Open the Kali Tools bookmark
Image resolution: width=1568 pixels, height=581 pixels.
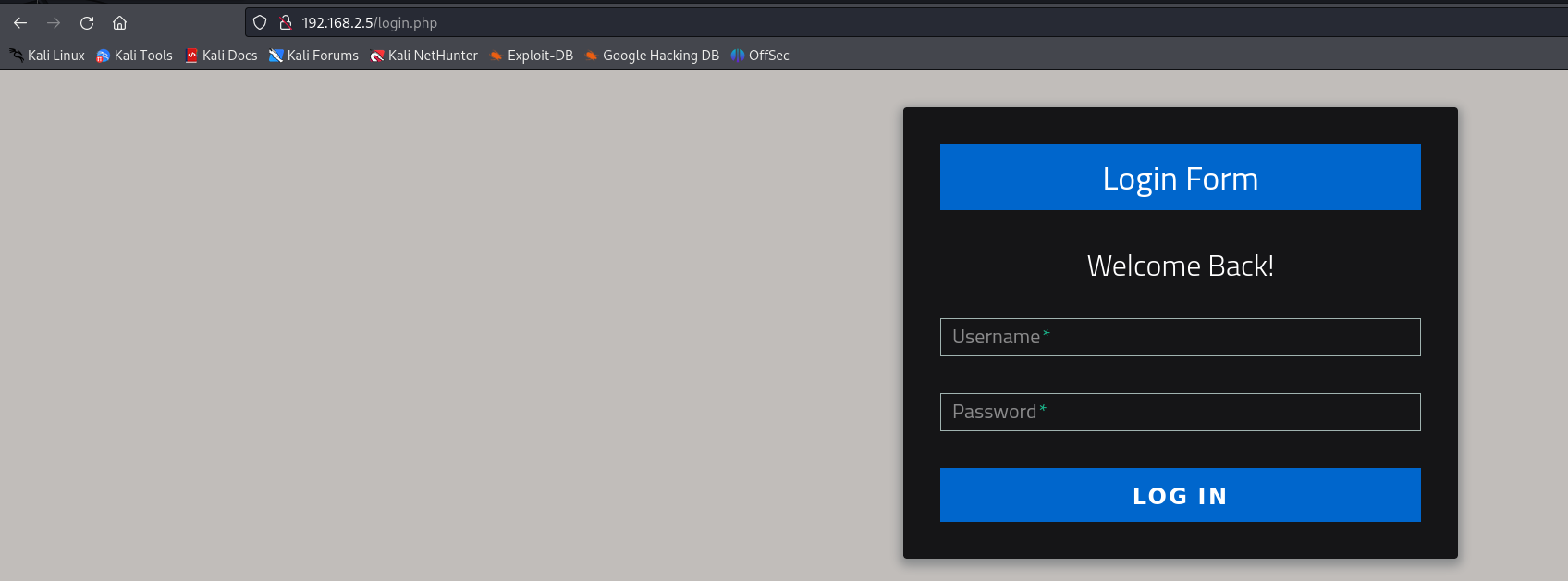click(x=135, y=56)
